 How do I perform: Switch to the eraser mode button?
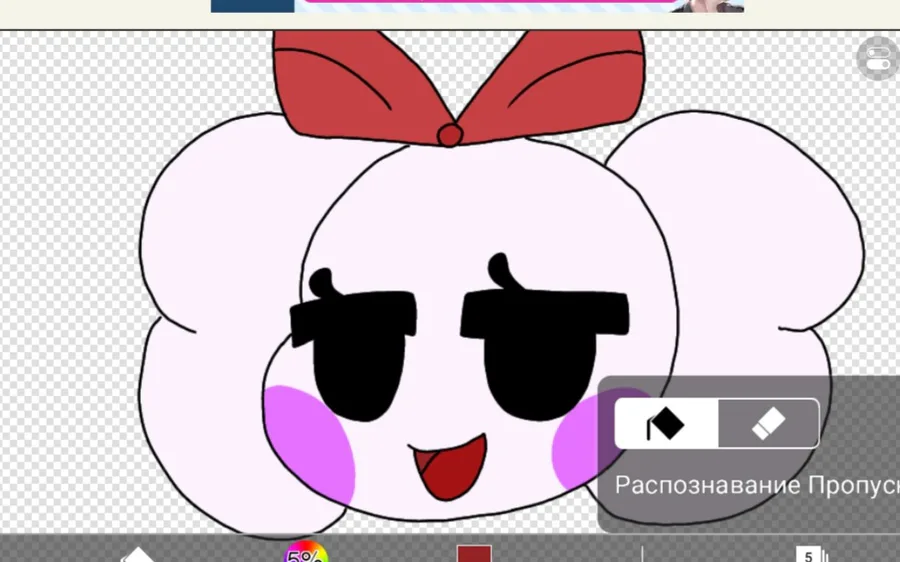point(769,424)
